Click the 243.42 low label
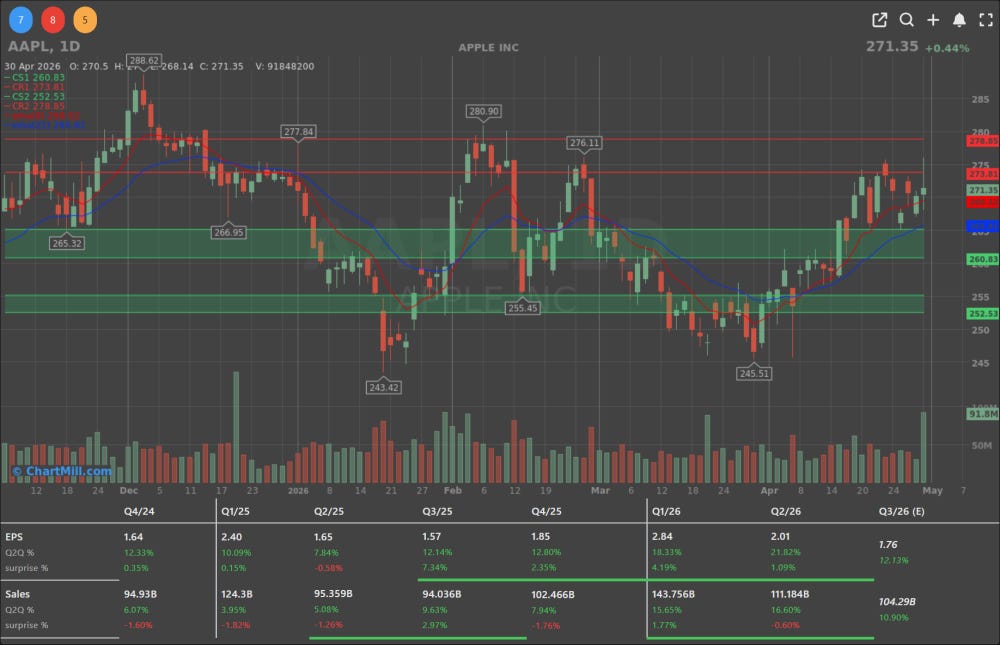This screenshot has width=1000, height=645. (384, 387)
